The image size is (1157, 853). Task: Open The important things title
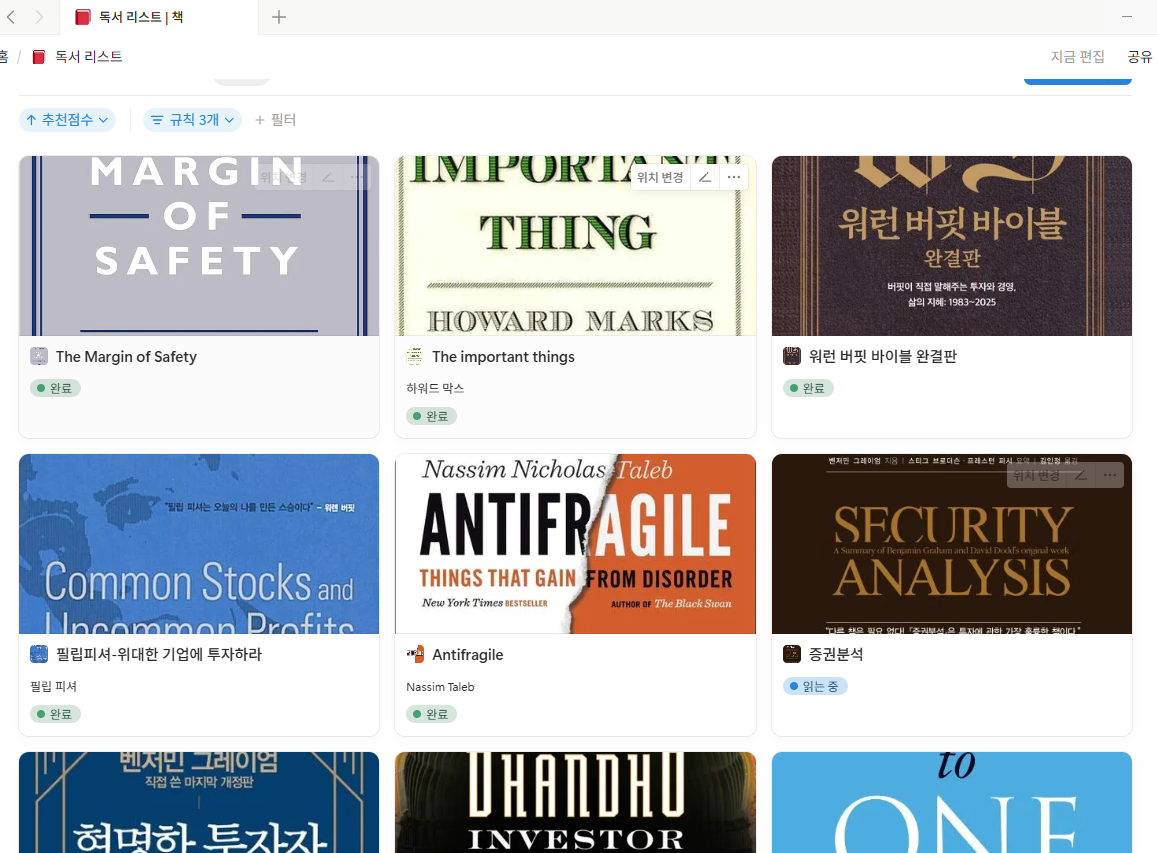[503, 356]
